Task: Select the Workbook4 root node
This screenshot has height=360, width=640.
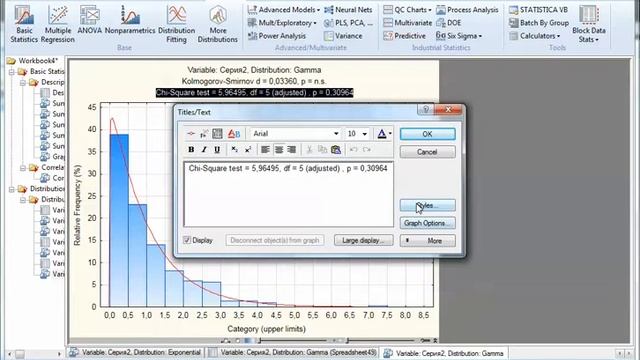Action: [32, 61]
